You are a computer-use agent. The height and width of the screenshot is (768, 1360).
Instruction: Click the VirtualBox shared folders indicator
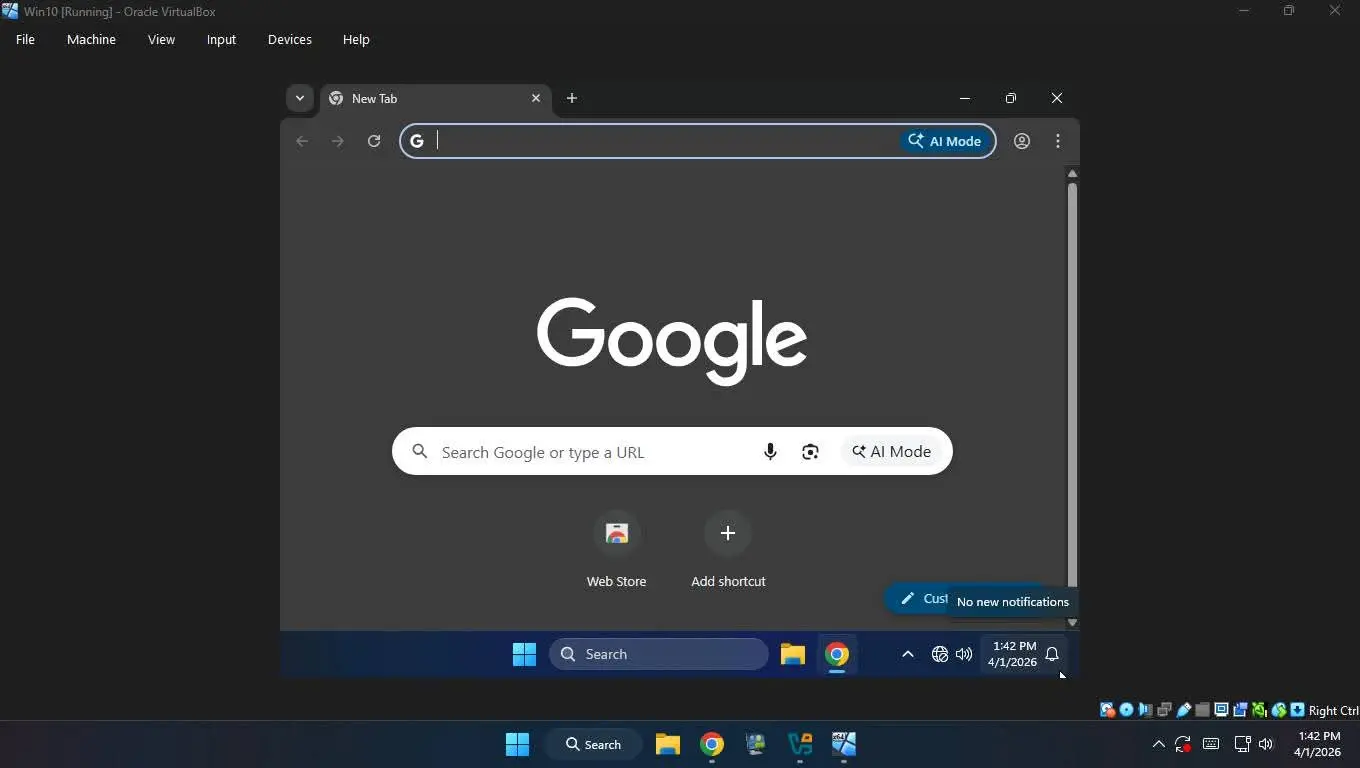click(x=1203, y=710)
